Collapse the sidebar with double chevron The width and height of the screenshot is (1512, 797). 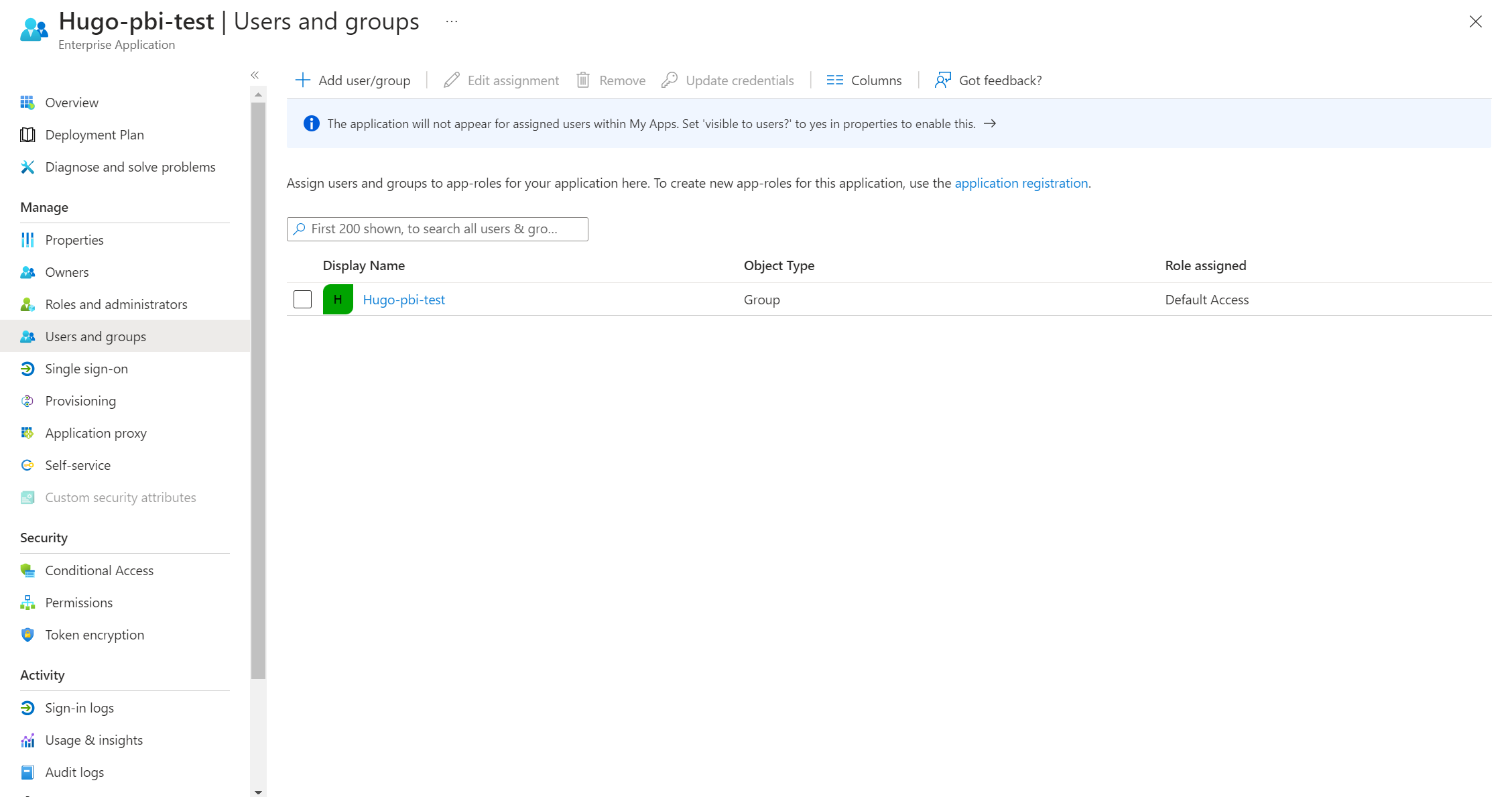tap(255, 75)
